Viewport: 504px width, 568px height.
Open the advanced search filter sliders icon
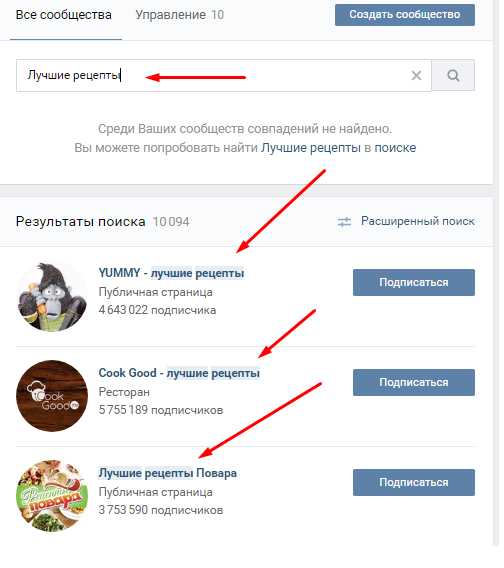[x=344, y=222]
